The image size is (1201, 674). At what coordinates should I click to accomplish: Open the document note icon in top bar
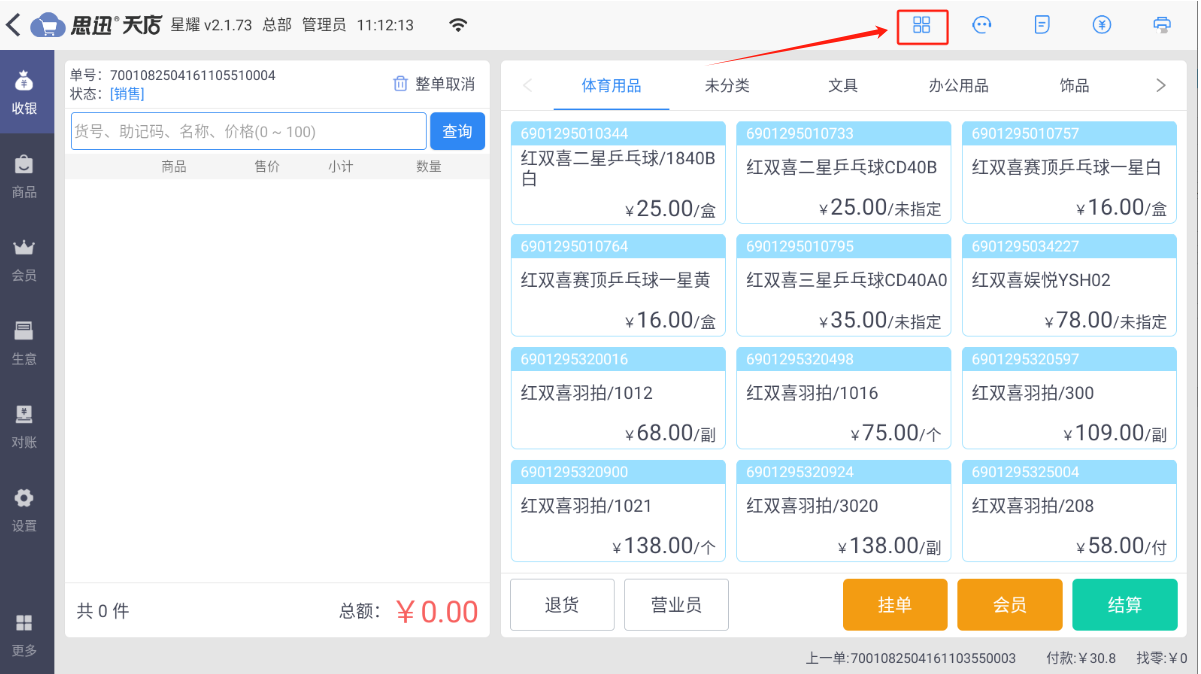coord(1042,25)
